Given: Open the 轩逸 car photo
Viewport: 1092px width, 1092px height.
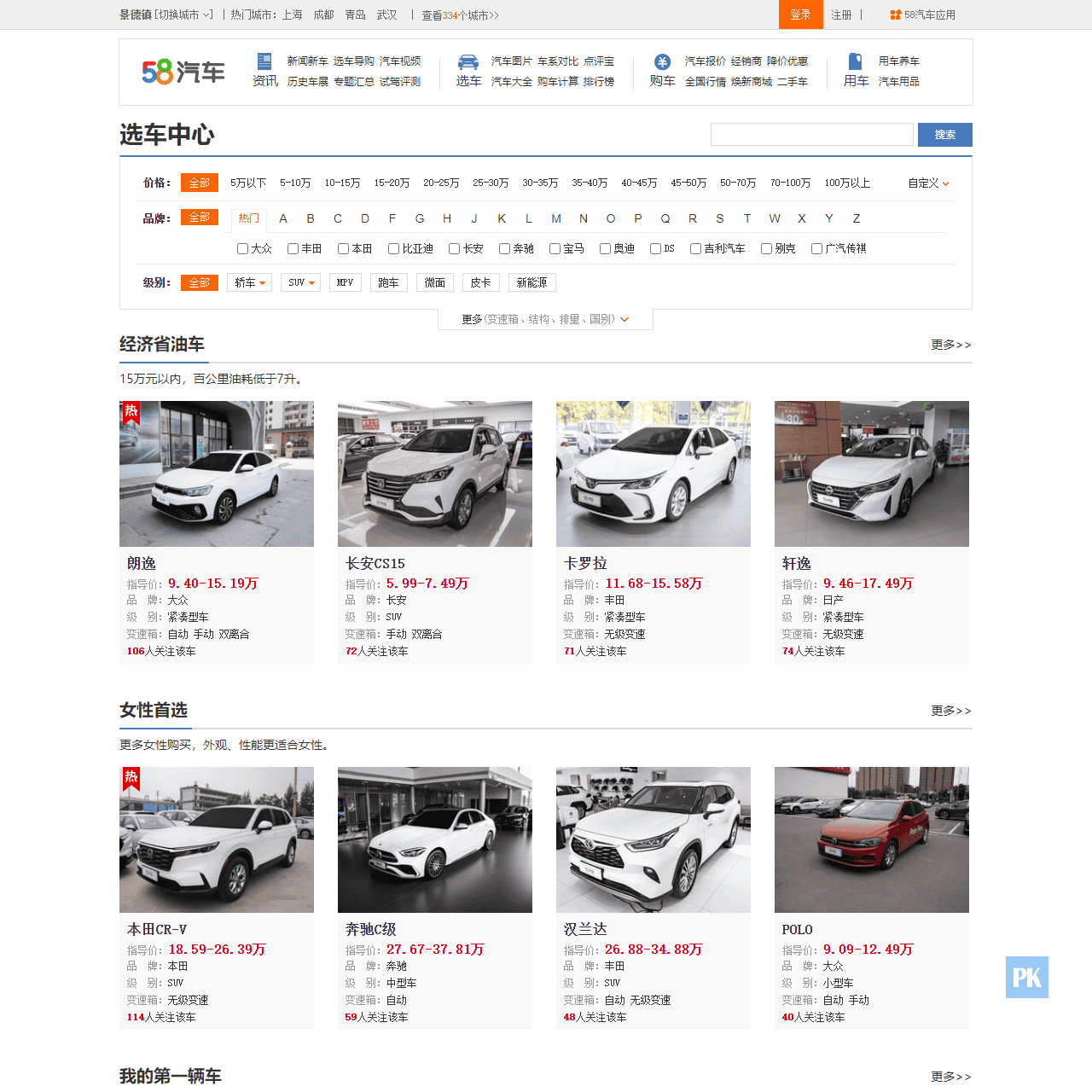Looking at the screenshot, I should (872, 473).
